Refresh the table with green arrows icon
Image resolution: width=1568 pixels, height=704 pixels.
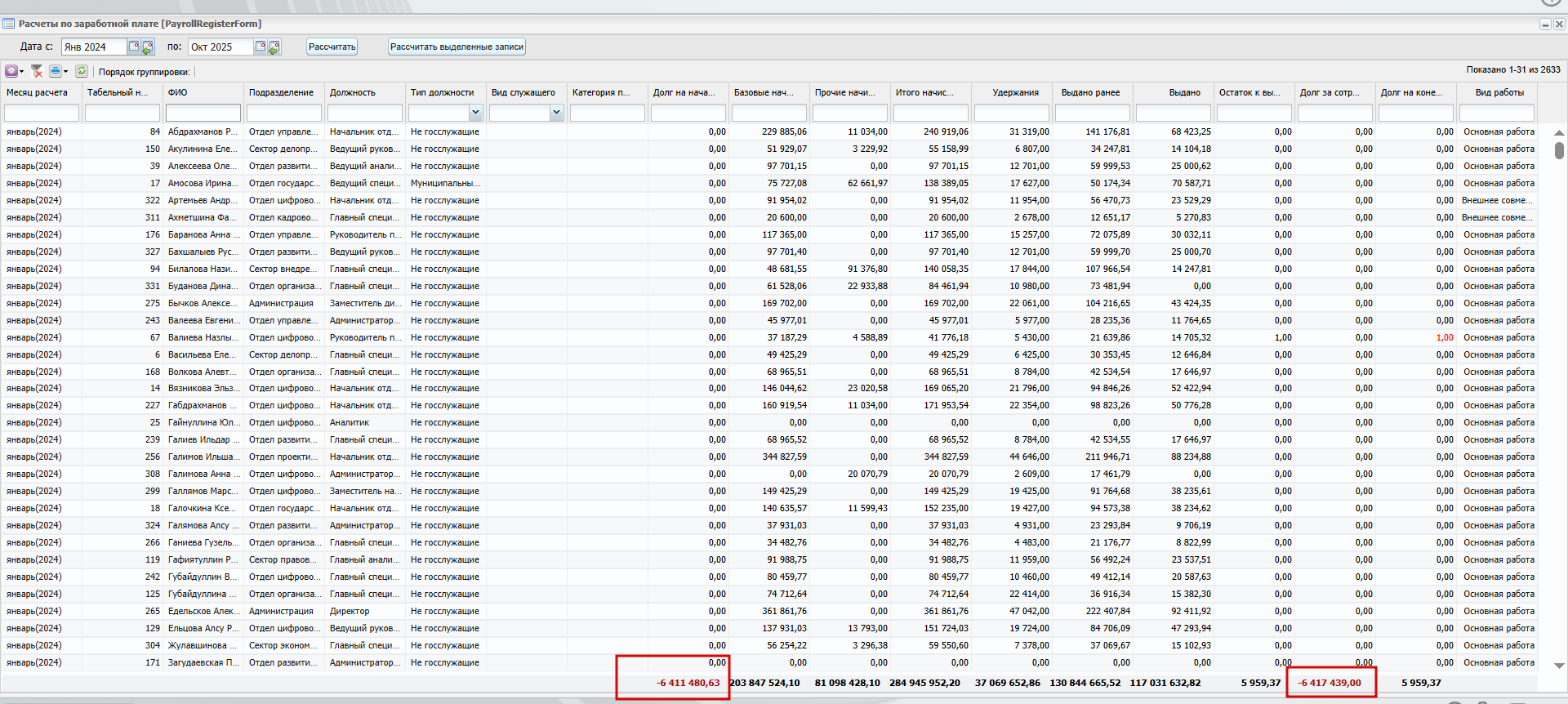pos(82,71)
